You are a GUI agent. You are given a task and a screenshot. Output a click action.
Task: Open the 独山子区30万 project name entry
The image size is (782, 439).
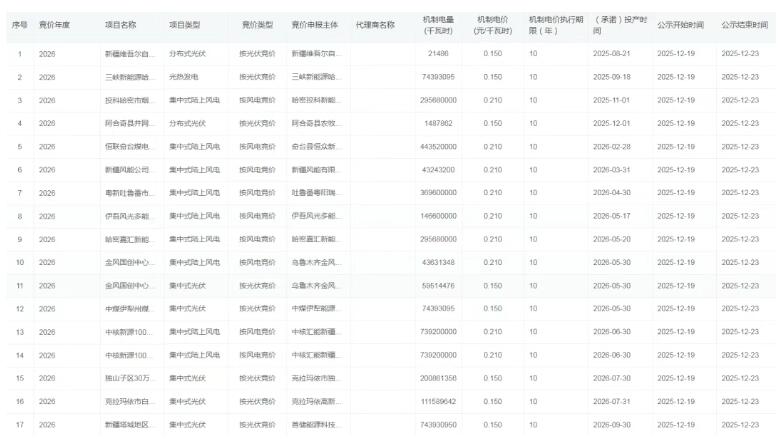tap(130, 378)
